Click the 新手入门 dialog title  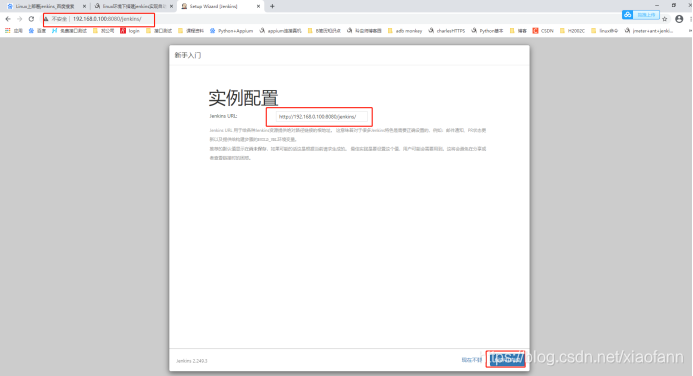pyautogui.click(x=188, y=55)
